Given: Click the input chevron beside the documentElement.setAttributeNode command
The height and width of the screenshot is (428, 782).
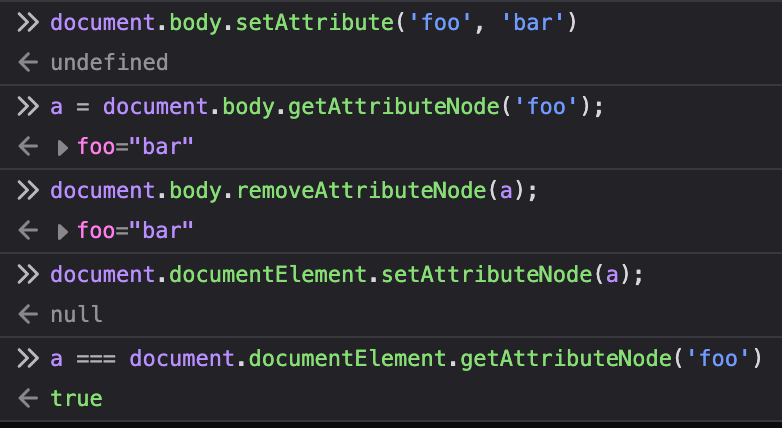Looking at the screenshot, I should [x=28, y=273].
